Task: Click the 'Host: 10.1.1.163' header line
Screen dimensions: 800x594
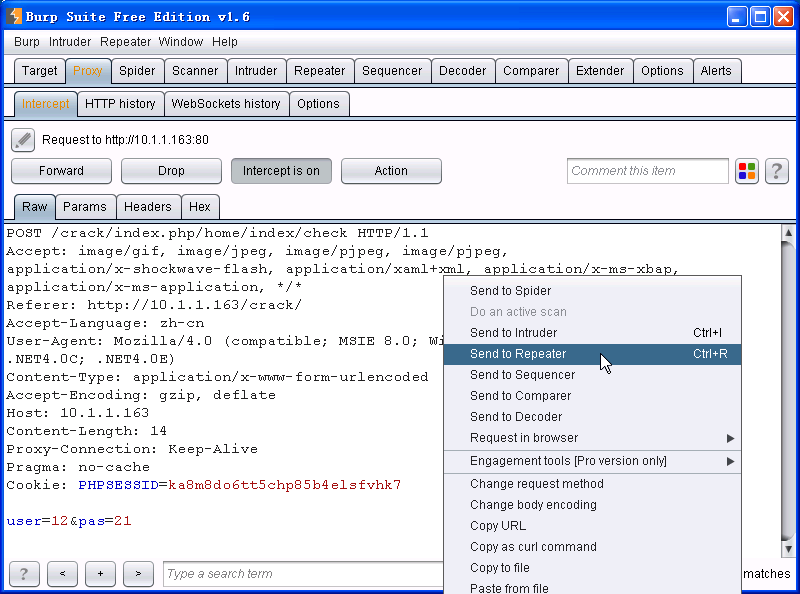Action: pyautogui.click(x=78, y=413)
